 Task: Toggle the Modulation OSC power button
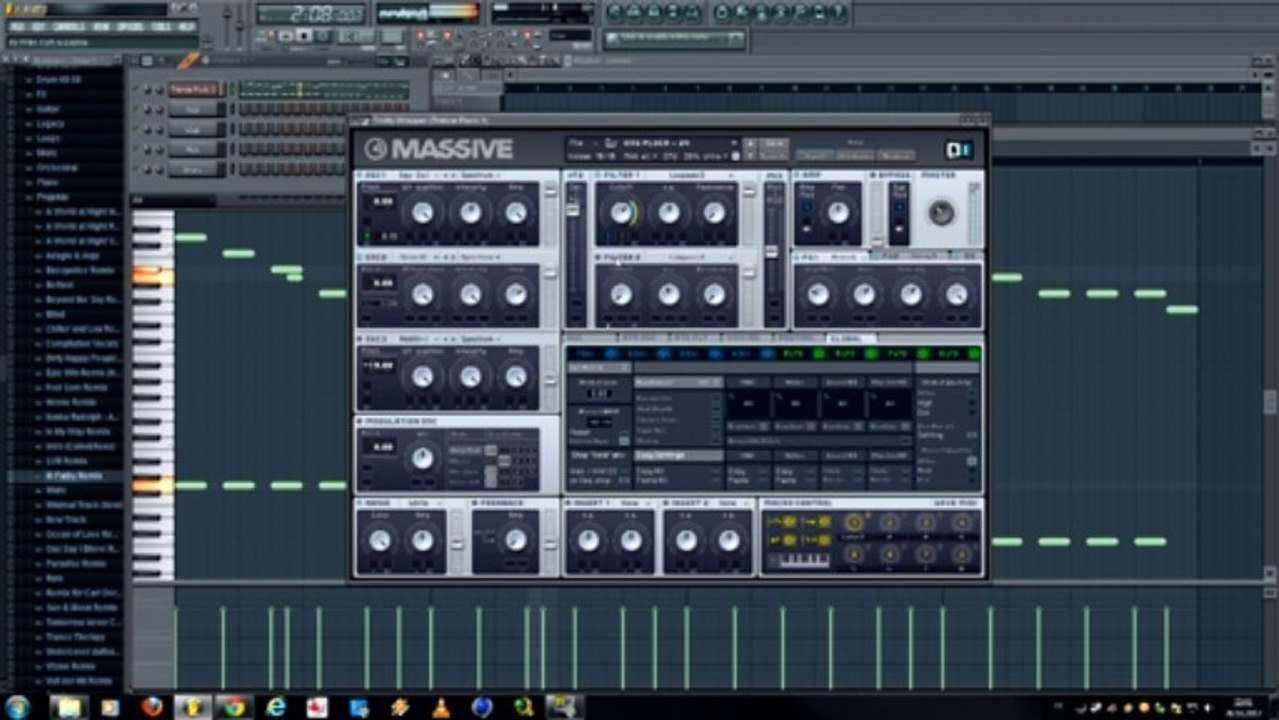(x=360, y=422)
